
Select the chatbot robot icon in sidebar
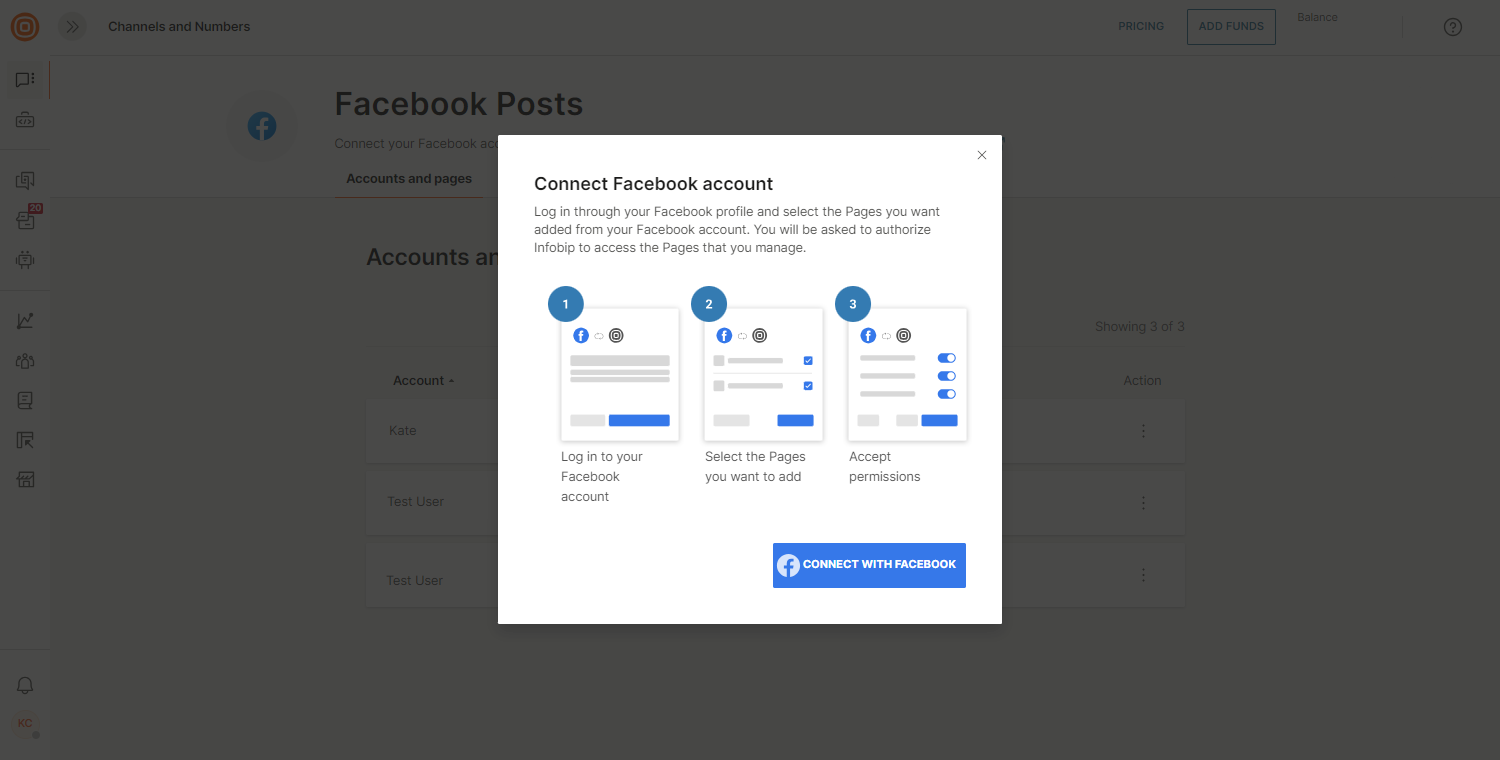[25, 260]
